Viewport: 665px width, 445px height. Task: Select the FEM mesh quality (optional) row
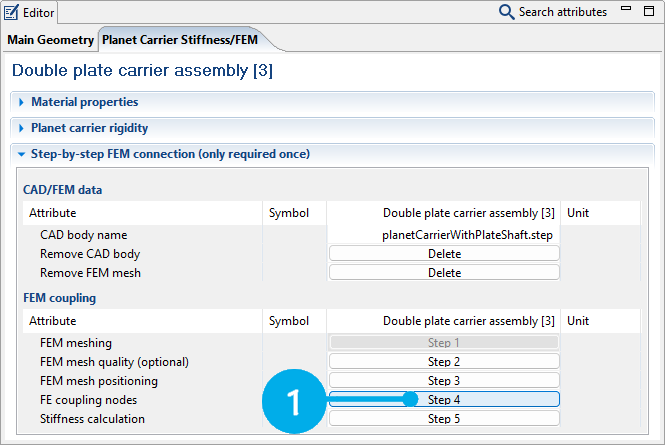(115, 362)
